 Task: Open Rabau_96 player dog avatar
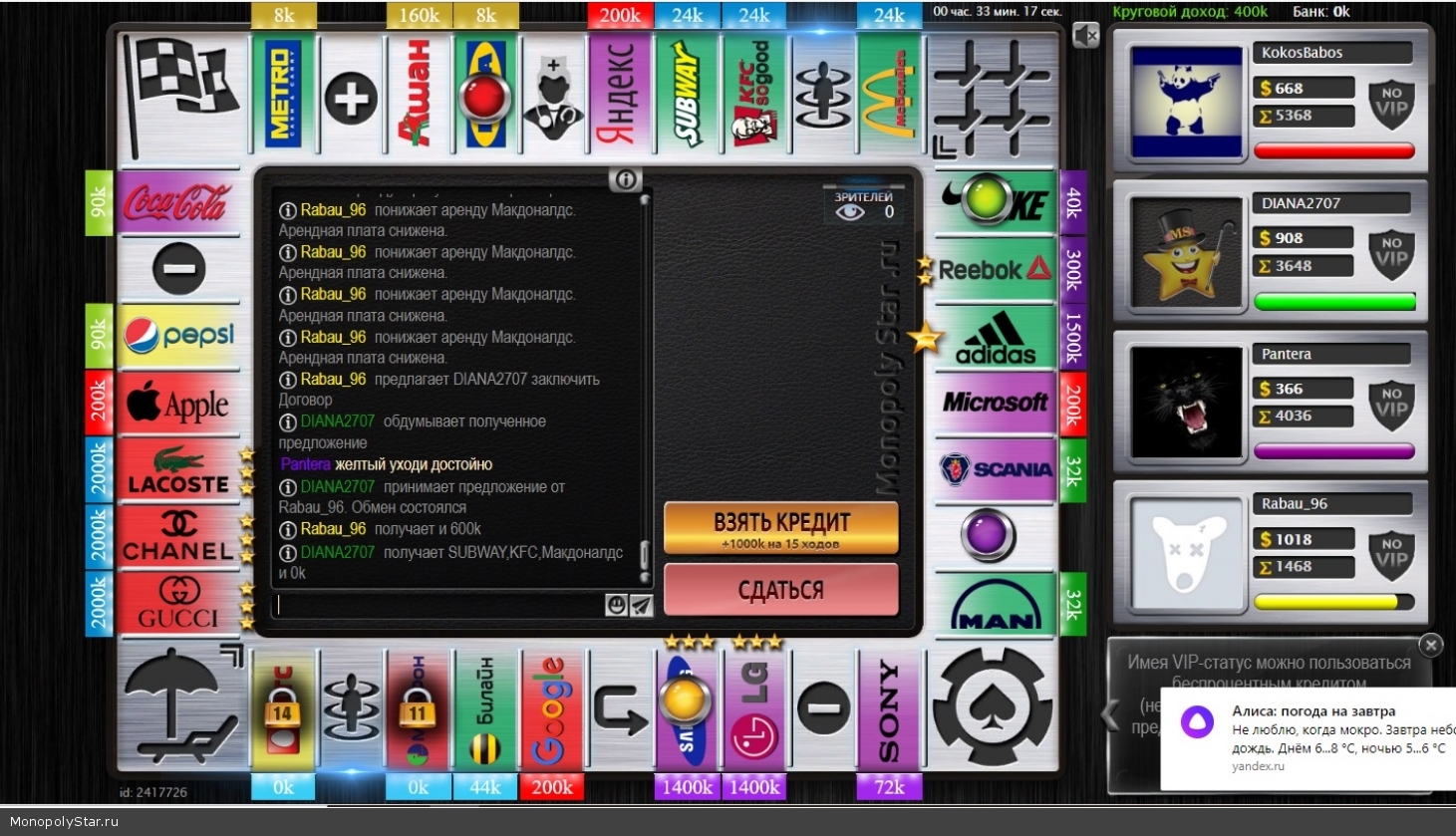coord(1186,553)
